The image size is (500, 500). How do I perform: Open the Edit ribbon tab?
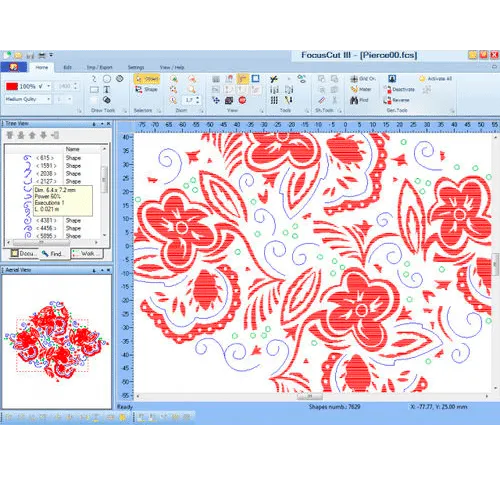[68, 67]
